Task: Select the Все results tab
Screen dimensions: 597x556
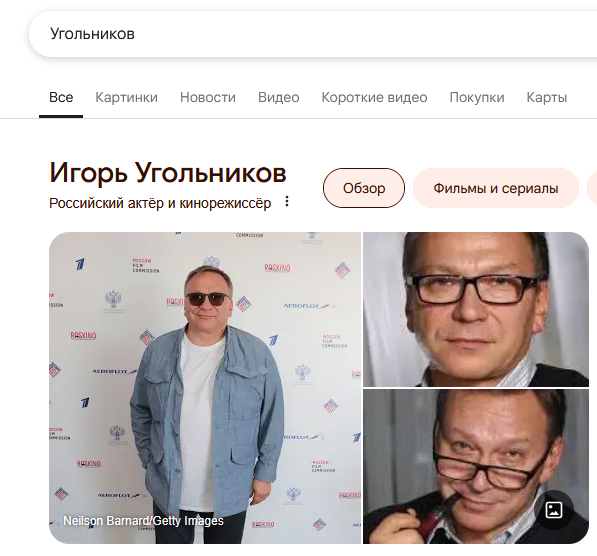Action: [x=61, y=97]
